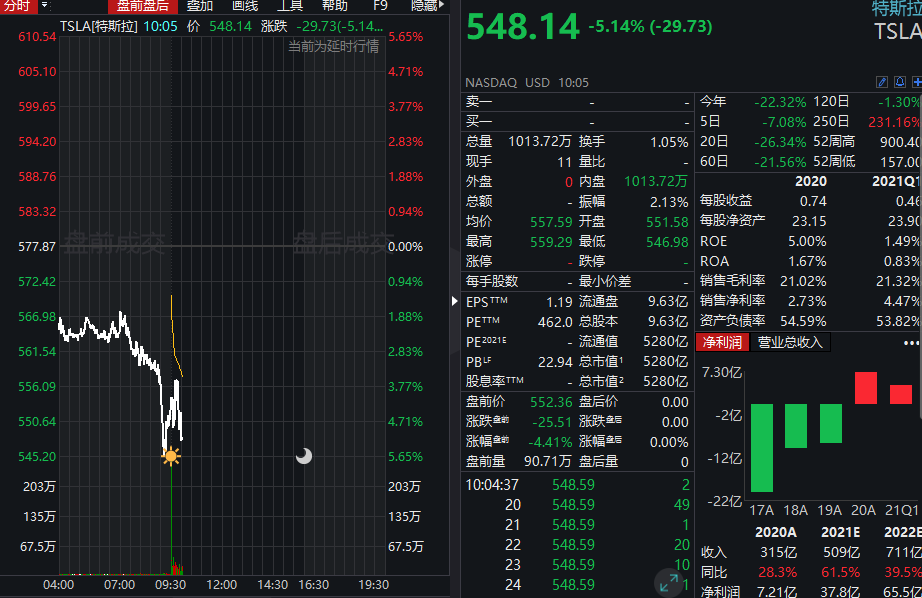Set a price alert with bell icon

click(x=900, y=82)
